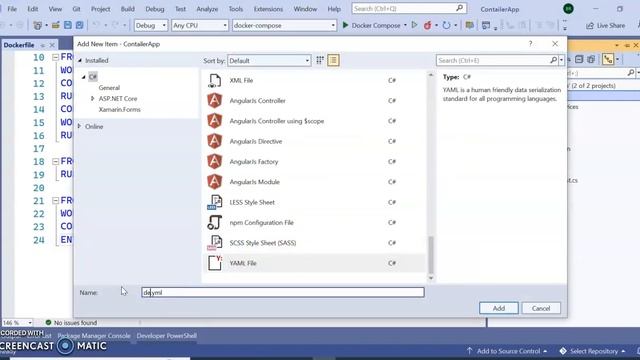Expand the ASP.NET Core tree node
The image size is (640, 360).
click(x=92, y=98)
